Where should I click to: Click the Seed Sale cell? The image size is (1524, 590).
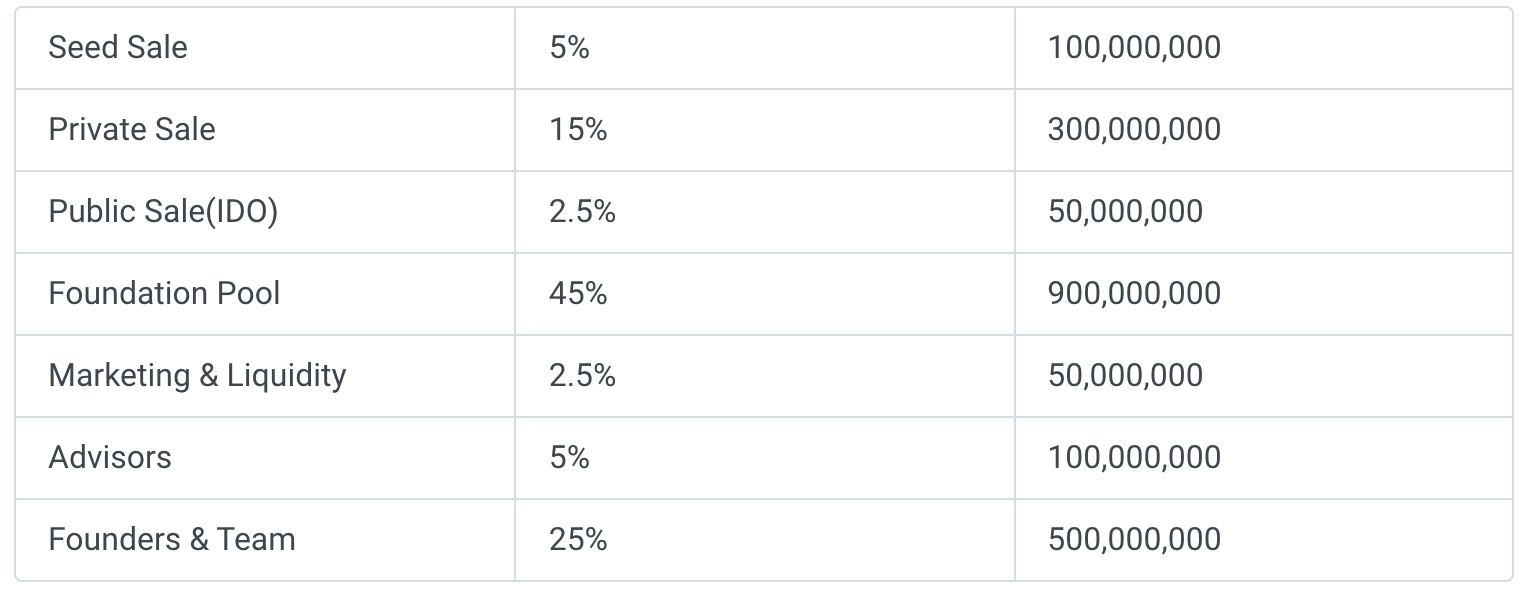coord(118,48)
